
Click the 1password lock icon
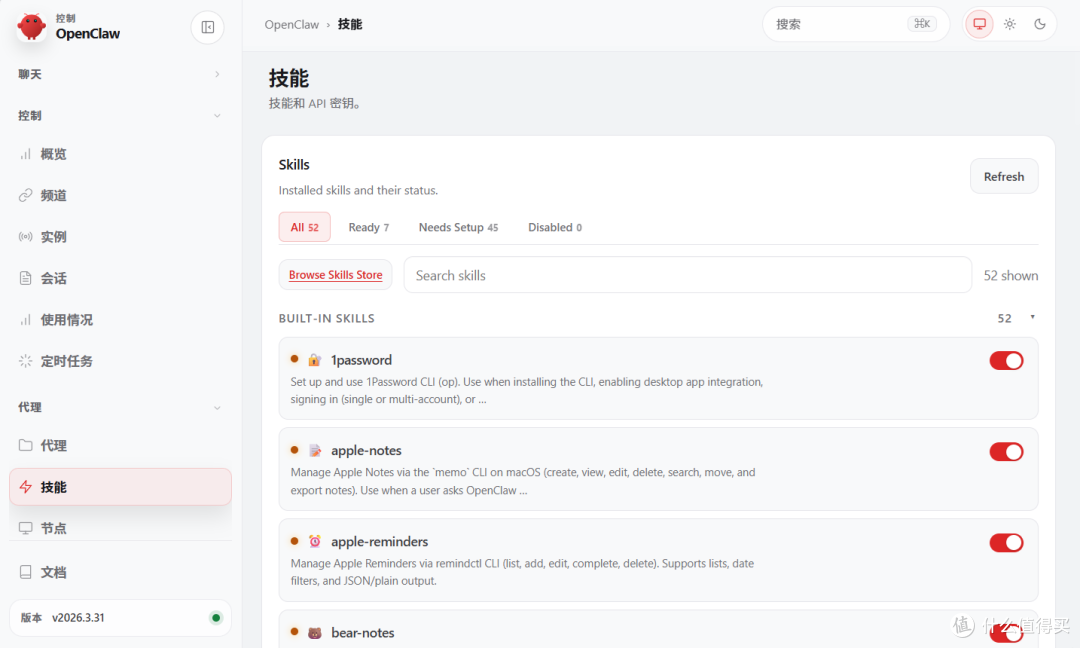click(x=314, y=359)
